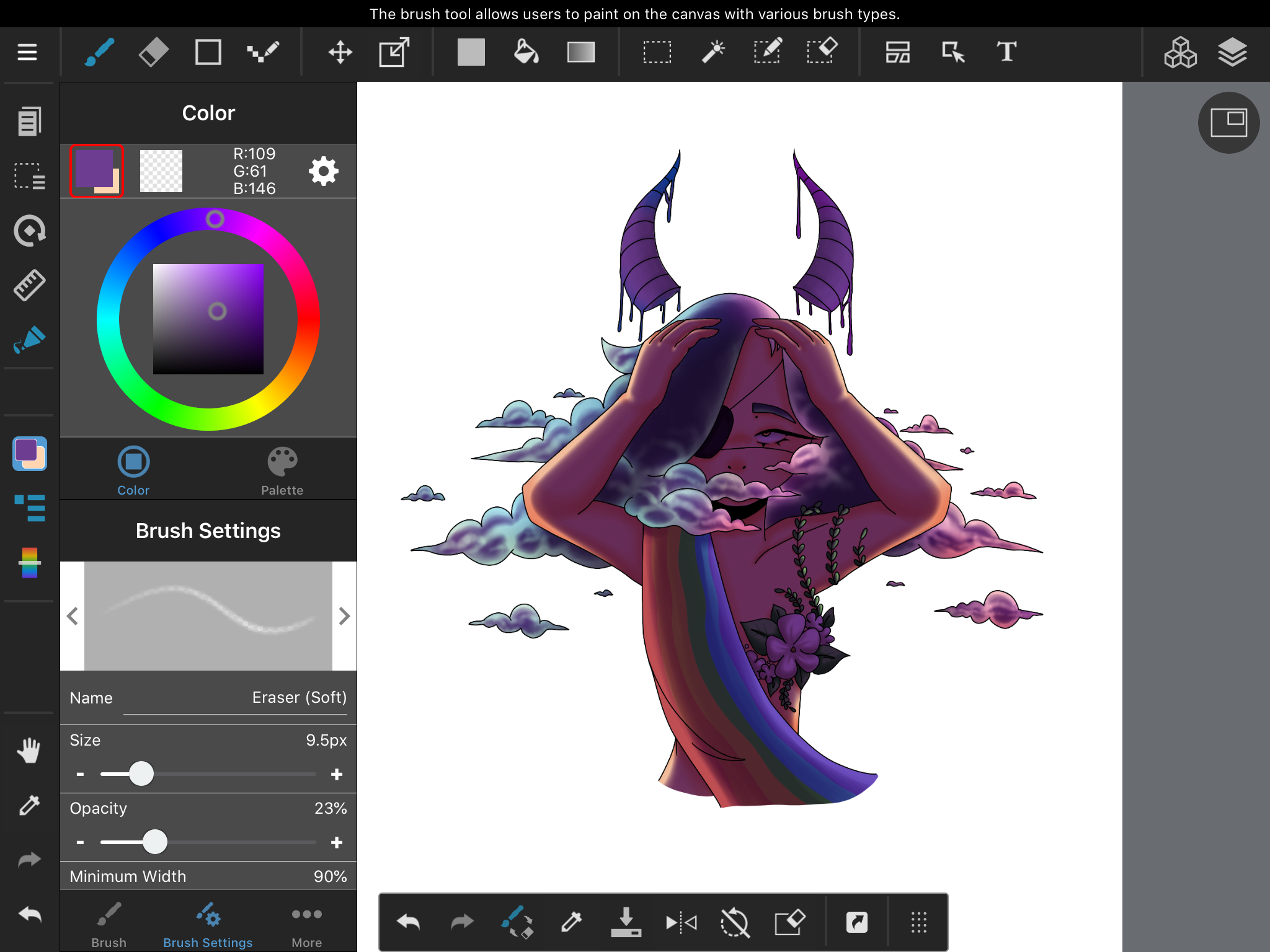Toggle rotation reset in bottom toolbar
Viewport: 1270px width, 952px height.
click(x=735, y=922)
